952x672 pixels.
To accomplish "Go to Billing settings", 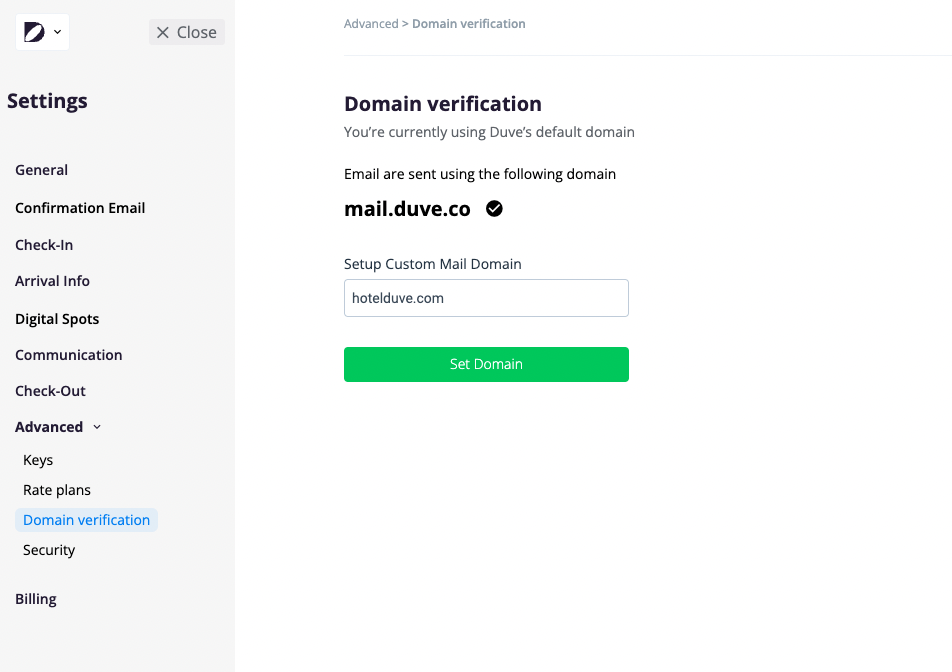I will [36, 599].
